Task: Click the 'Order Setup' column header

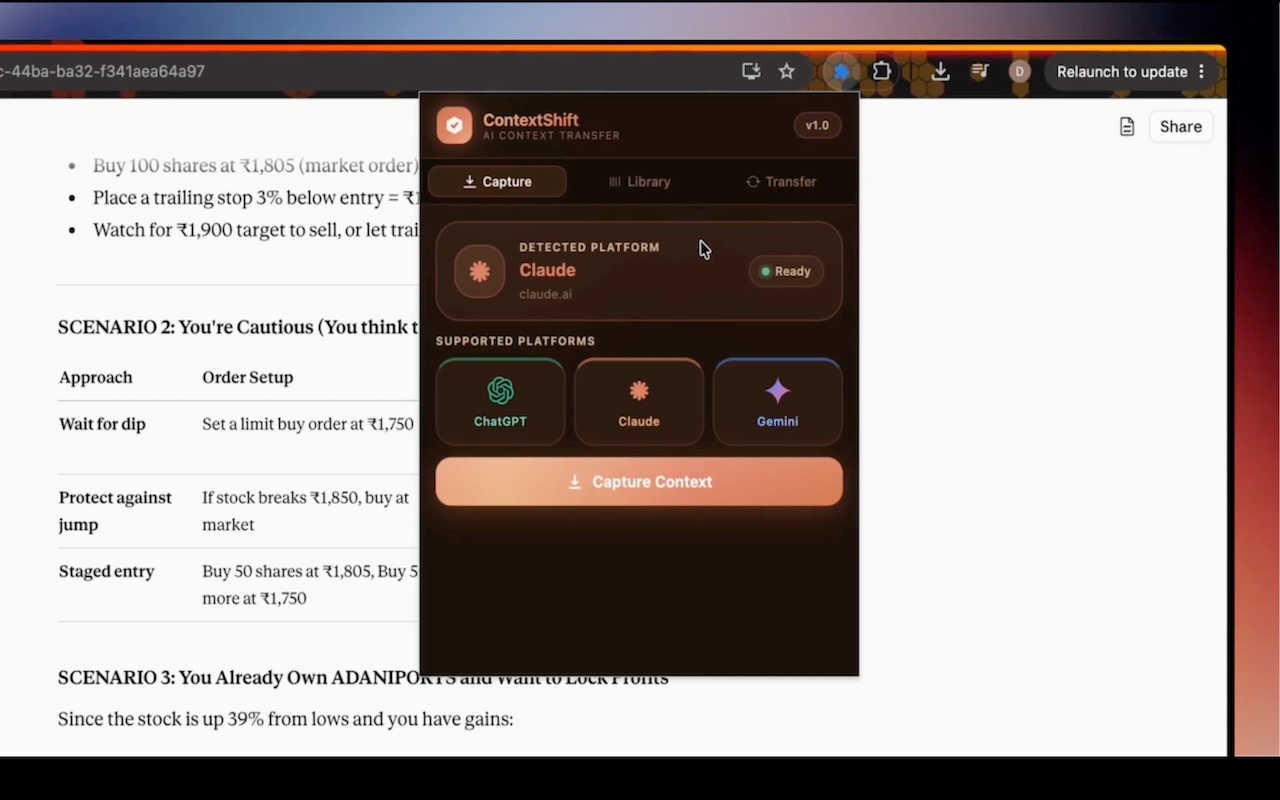Action: click(248, 378)
